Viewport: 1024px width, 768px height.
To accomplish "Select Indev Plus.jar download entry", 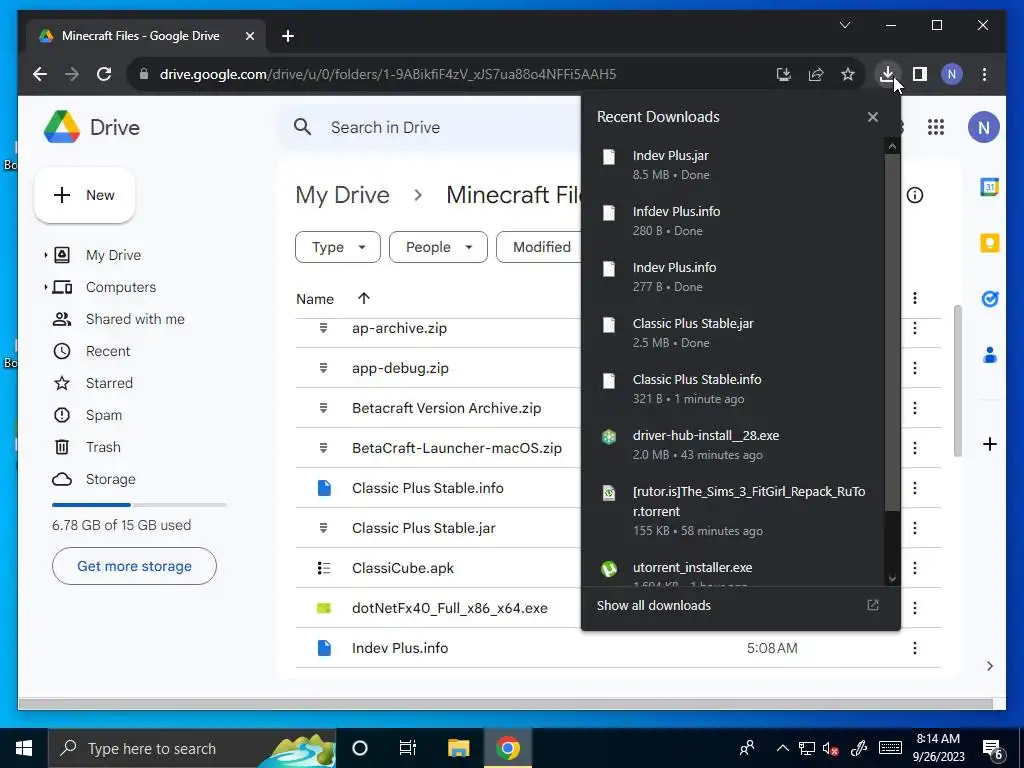I will [x=733, y=165].
